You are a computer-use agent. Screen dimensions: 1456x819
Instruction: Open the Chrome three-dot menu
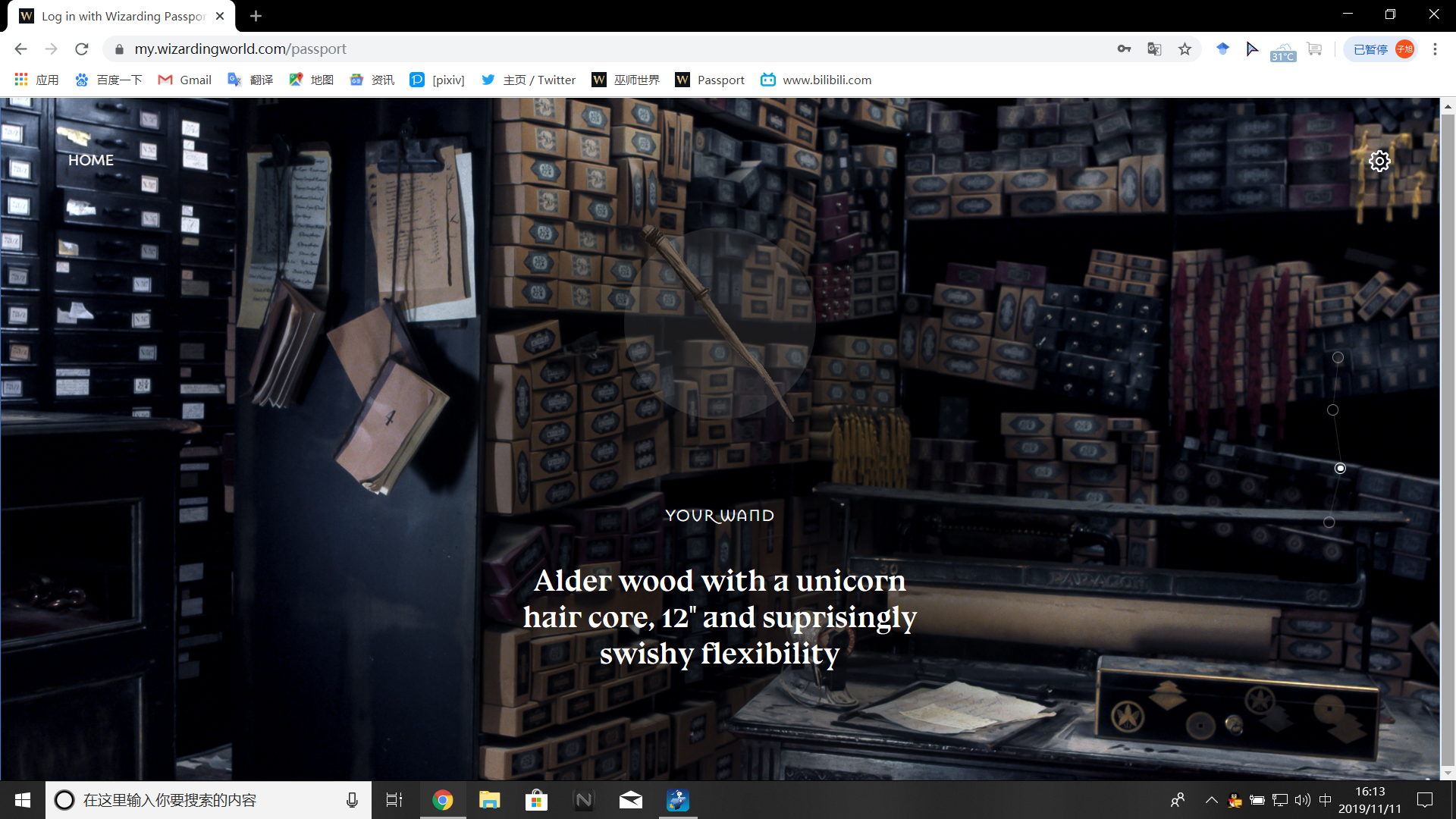click(x=1435, y=49)
